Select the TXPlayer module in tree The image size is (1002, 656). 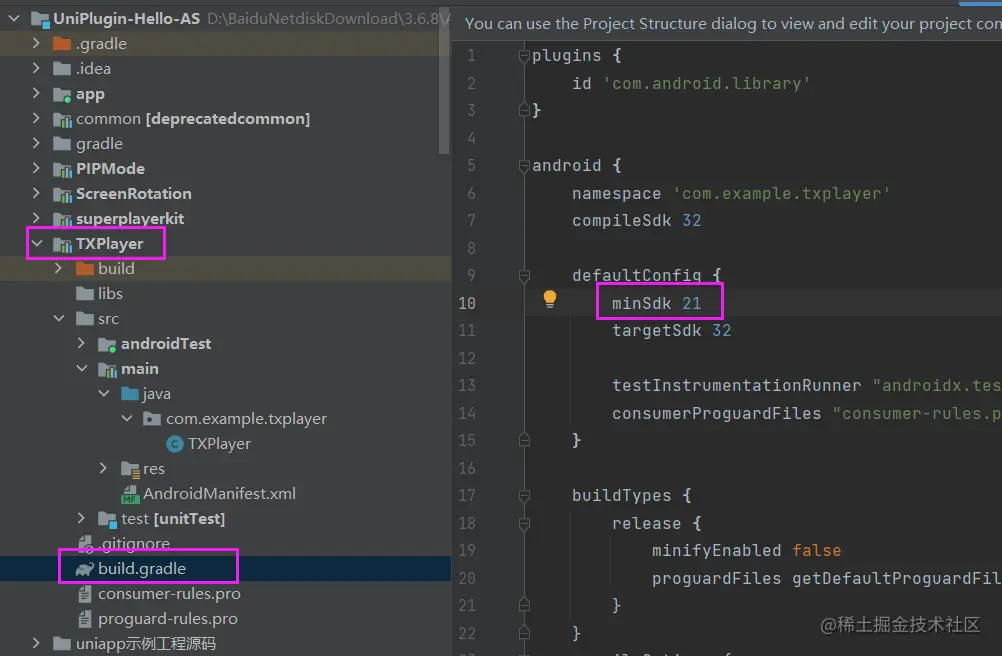coord(109,243)
